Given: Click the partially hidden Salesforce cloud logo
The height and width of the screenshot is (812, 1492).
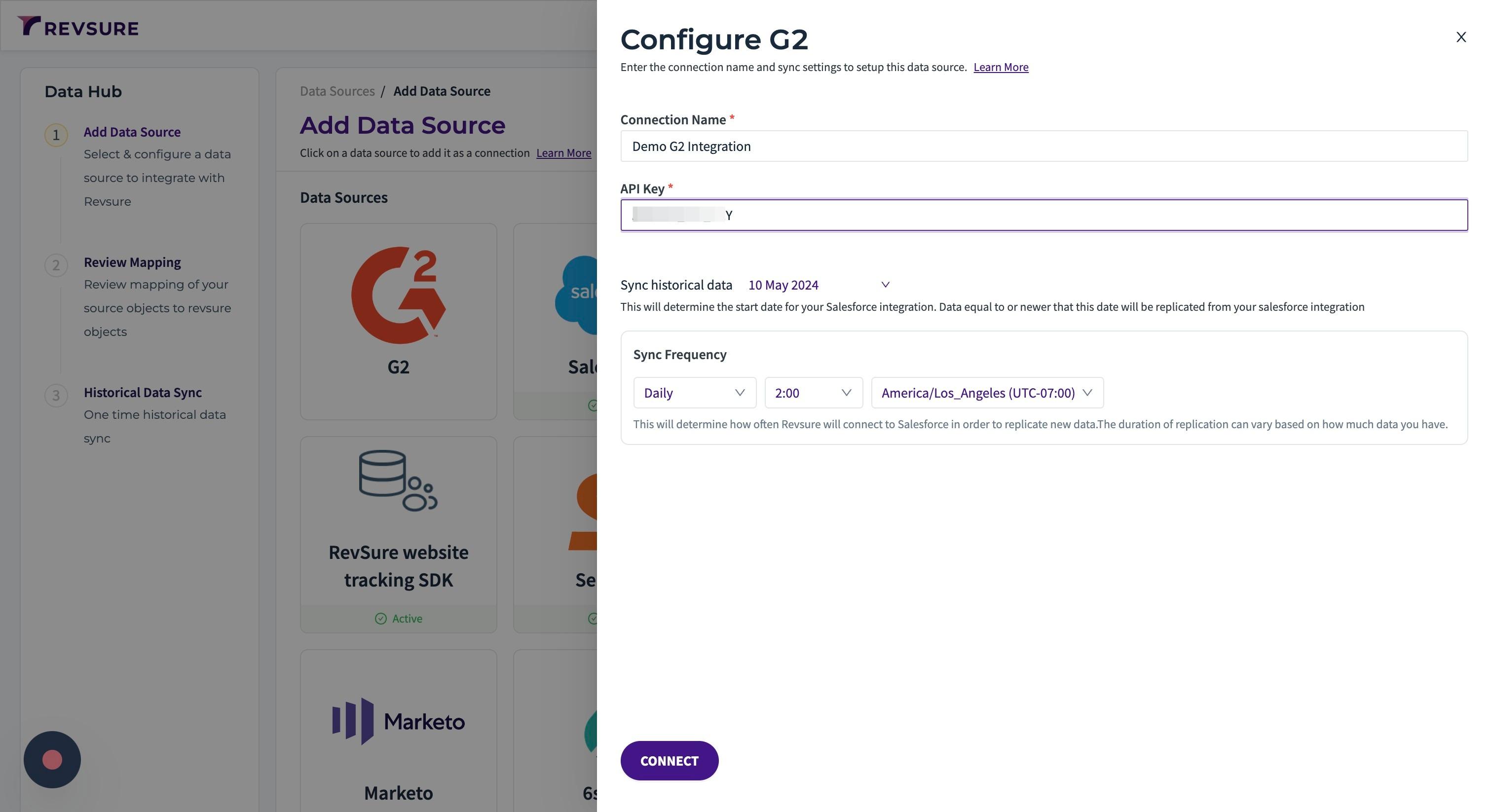Looking at the screenshot, I should coord(578,295).
